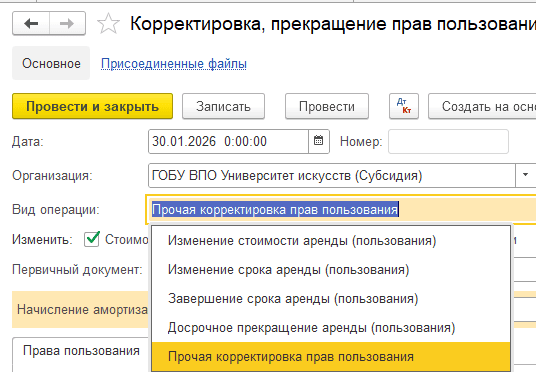The image size is (536, 372).
Task: Go forward with the right arrow
Action: click(67, 23)
